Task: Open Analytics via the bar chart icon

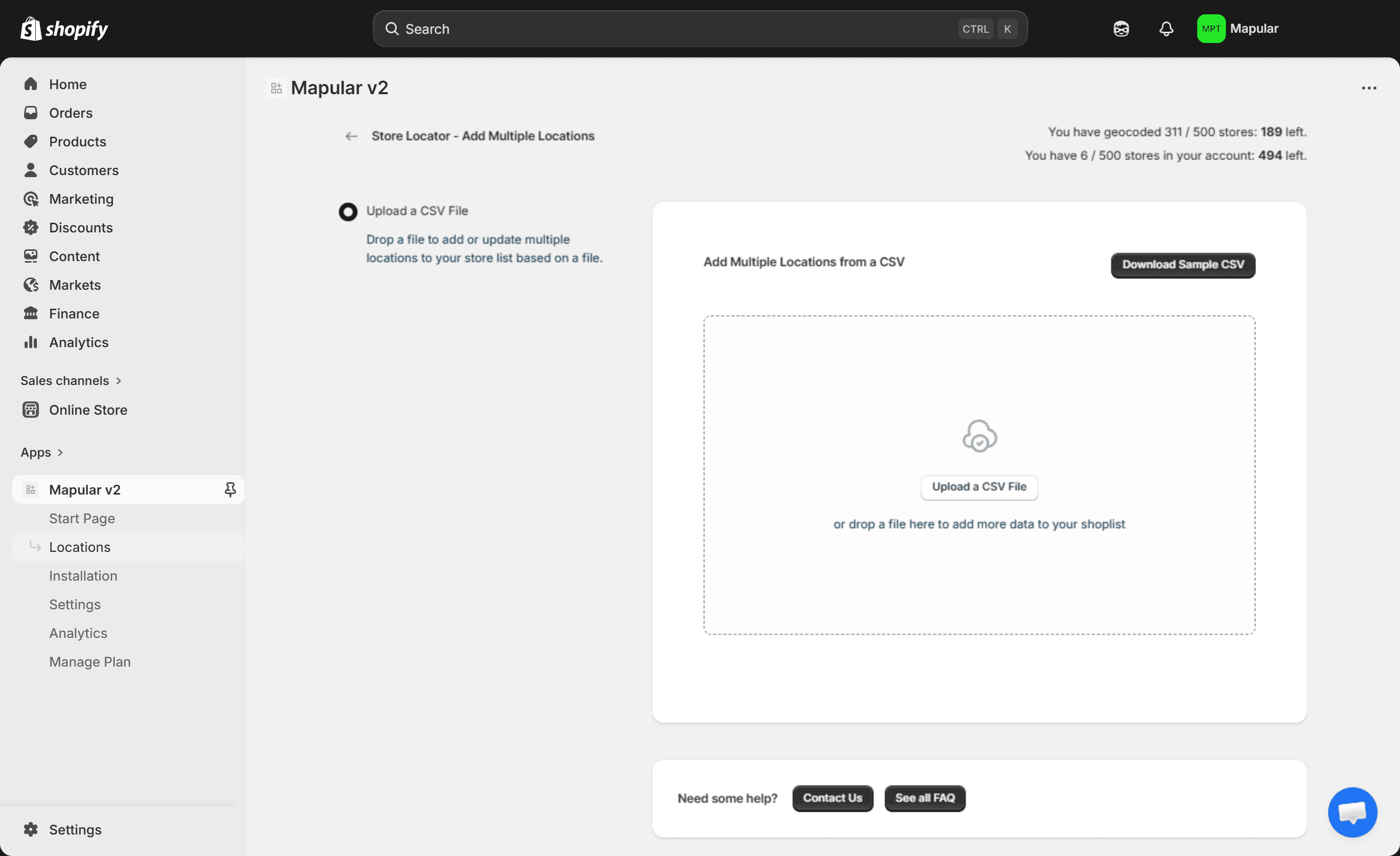Action: pyautogui.click(x=31, y=342)
